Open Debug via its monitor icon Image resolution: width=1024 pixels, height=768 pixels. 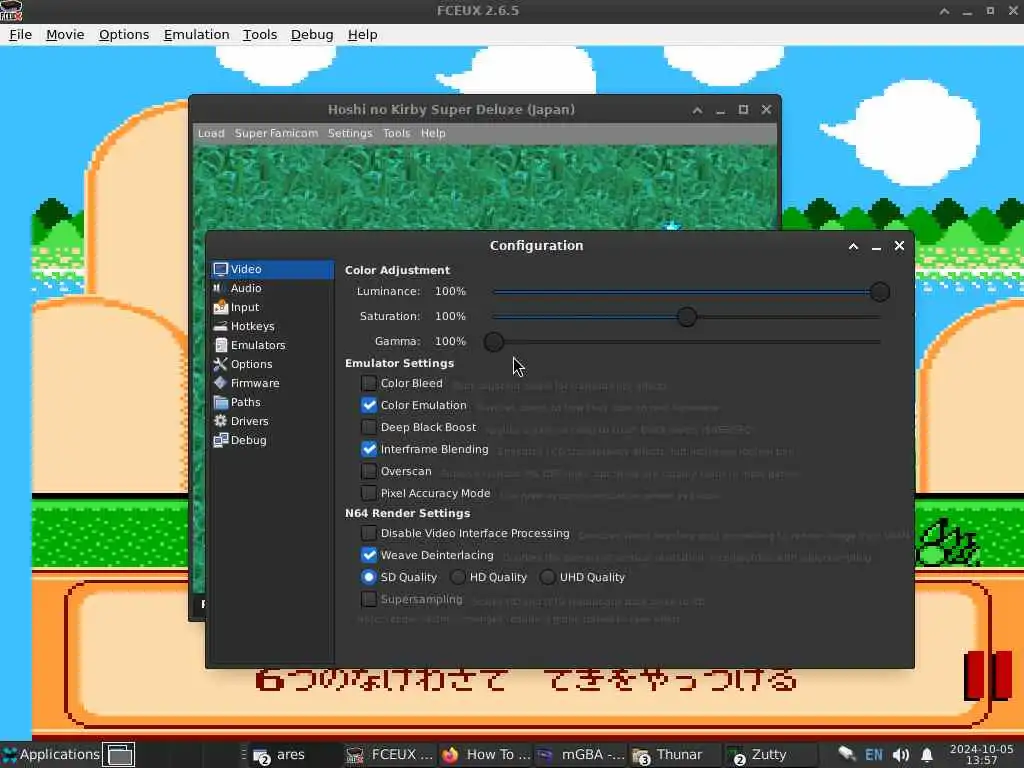(221, 440)
